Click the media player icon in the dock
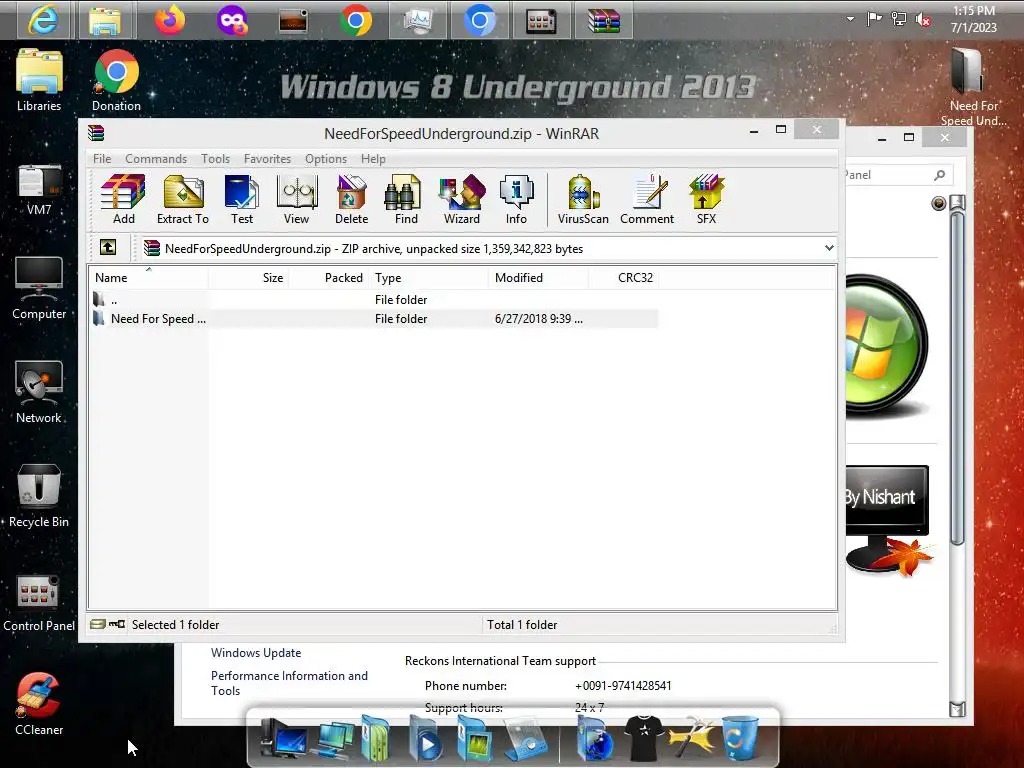The image size is (1024, 768). click(424, 739)
